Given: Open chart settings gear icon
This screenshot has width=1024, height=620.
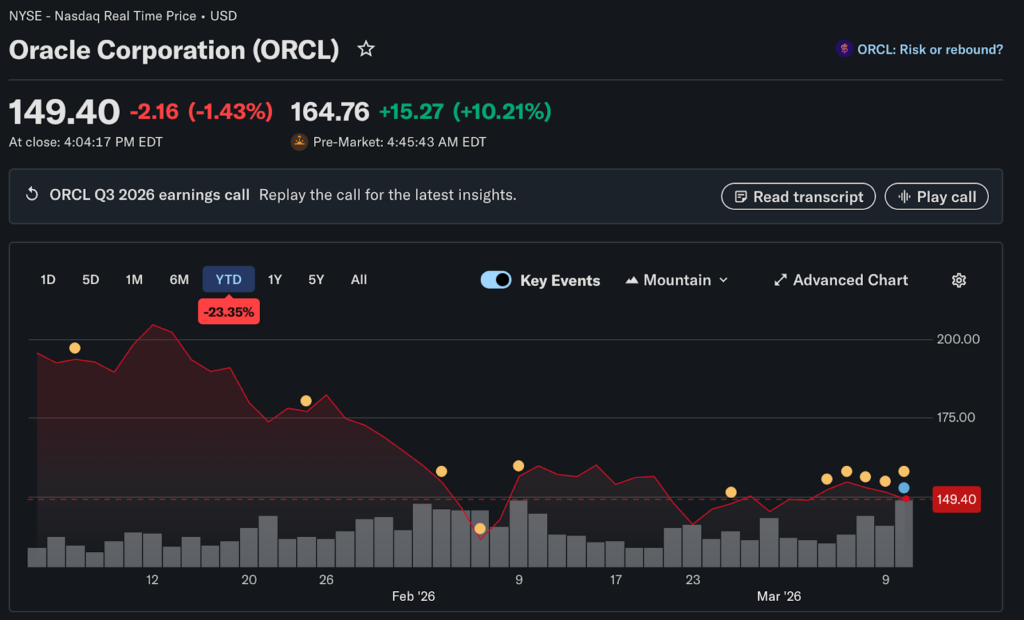Looking at the screenshot, I should (x=958, y=280).
